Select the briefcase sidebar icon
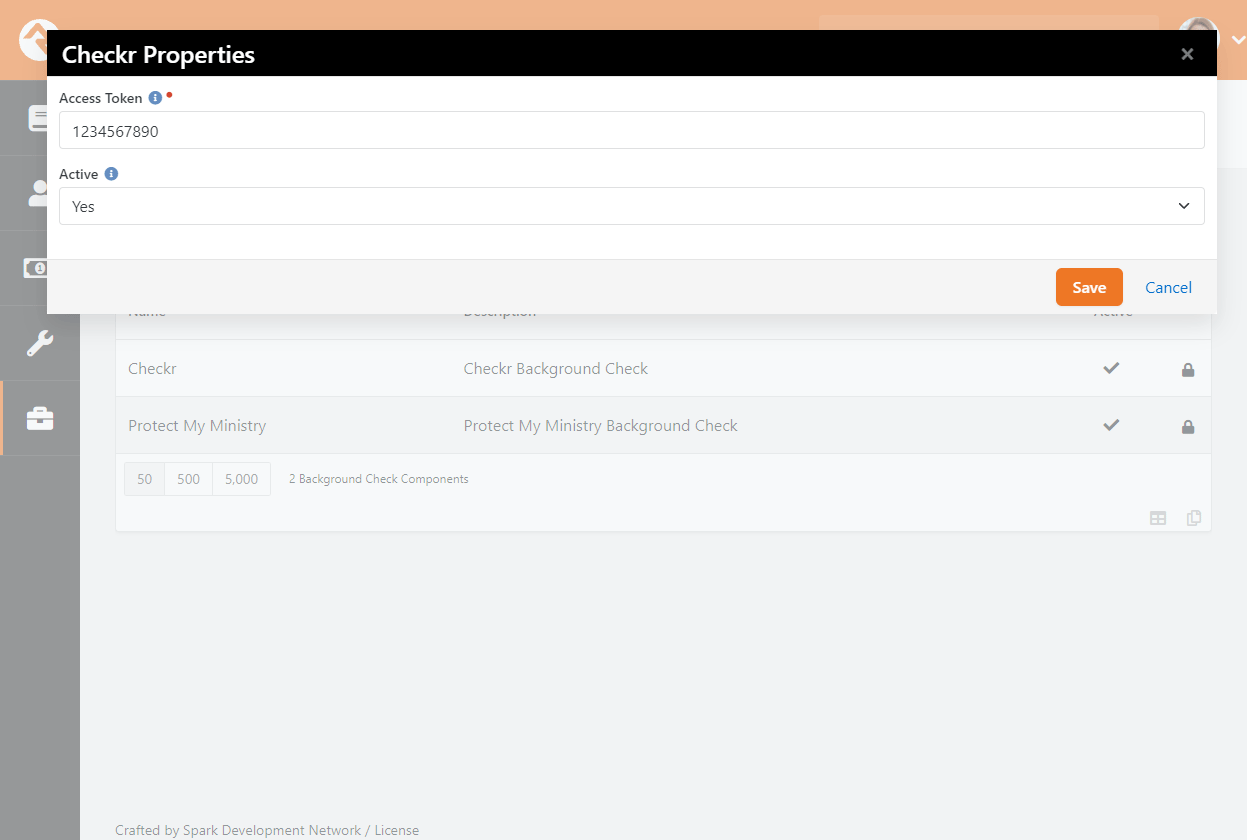 (x=40, y=418)
